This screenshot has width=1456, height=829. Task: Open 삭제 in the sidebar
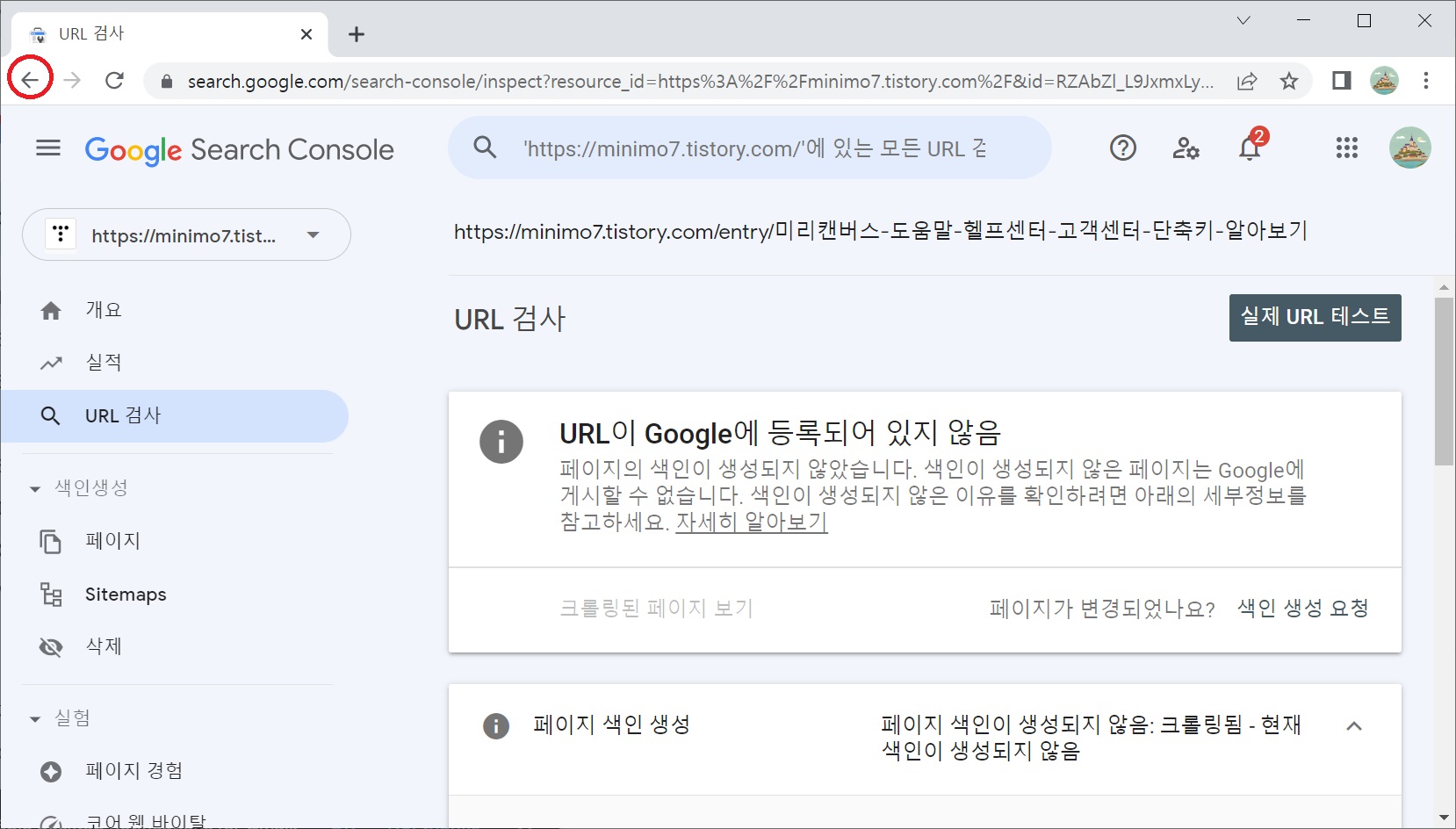pyautogui.click(x=176, y=647)
